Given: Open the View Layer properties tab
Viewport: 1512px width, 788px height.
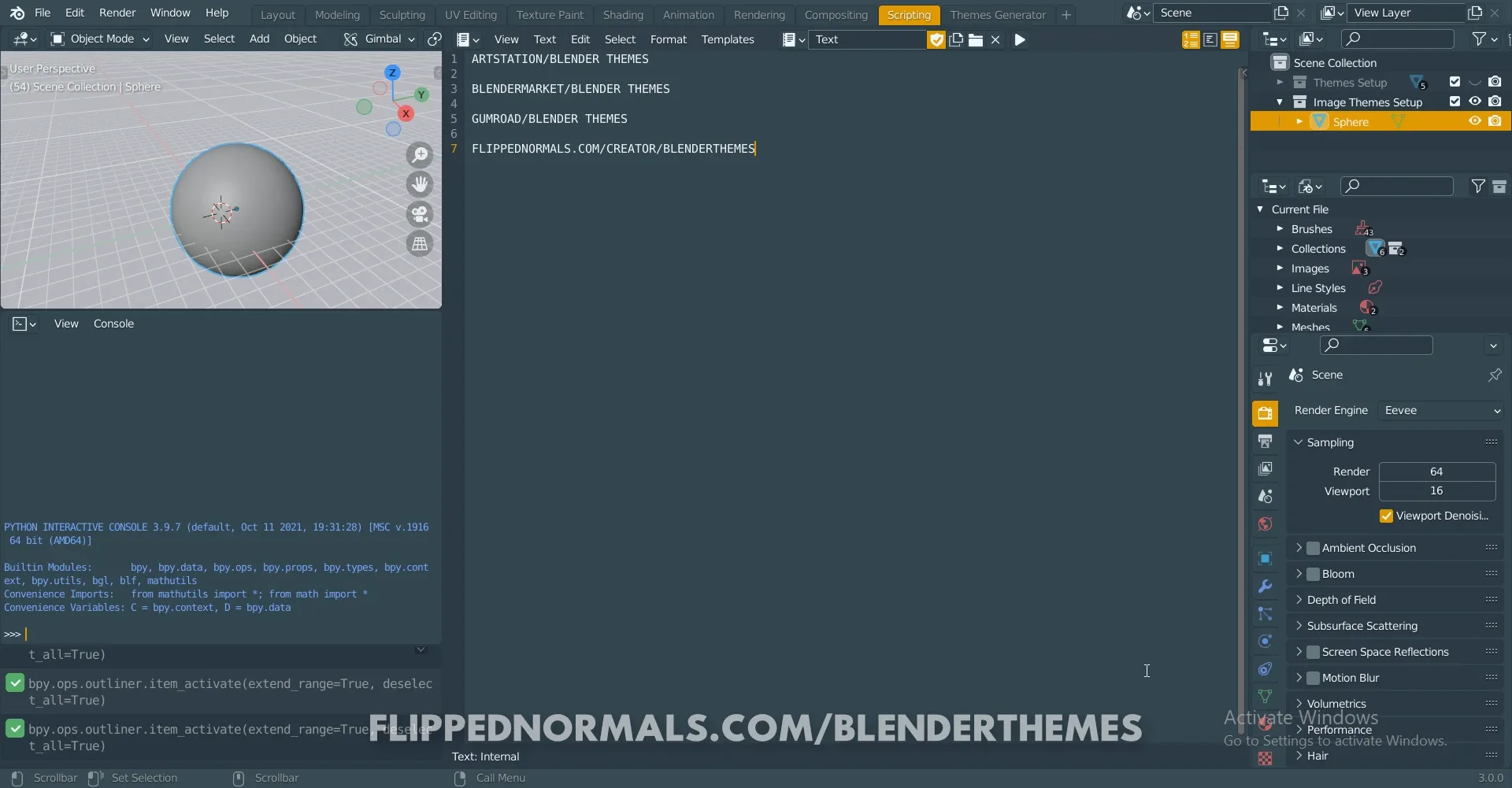Looking at the screenshot, I should (1265, 468).
